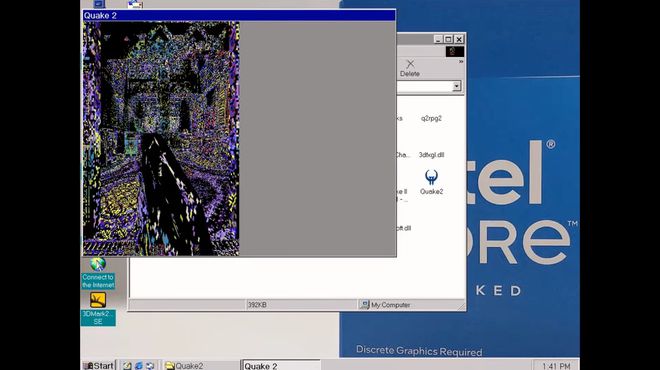660x370 pixels.
Task: Click the Delete toolbar button
Action: 410,68
